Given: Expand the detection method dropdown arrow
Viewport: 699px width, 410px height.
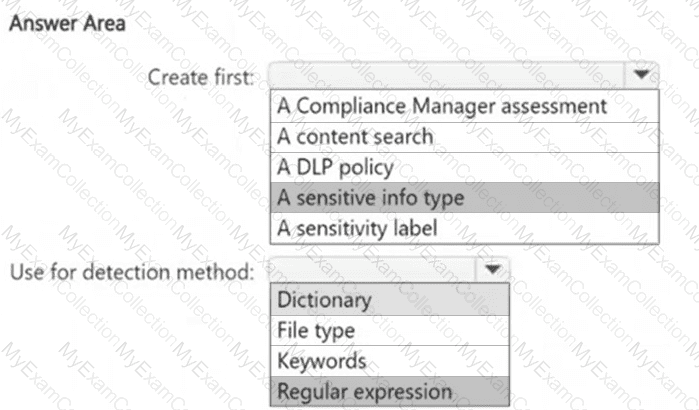Looking at the screenshot, I should 491,270.
